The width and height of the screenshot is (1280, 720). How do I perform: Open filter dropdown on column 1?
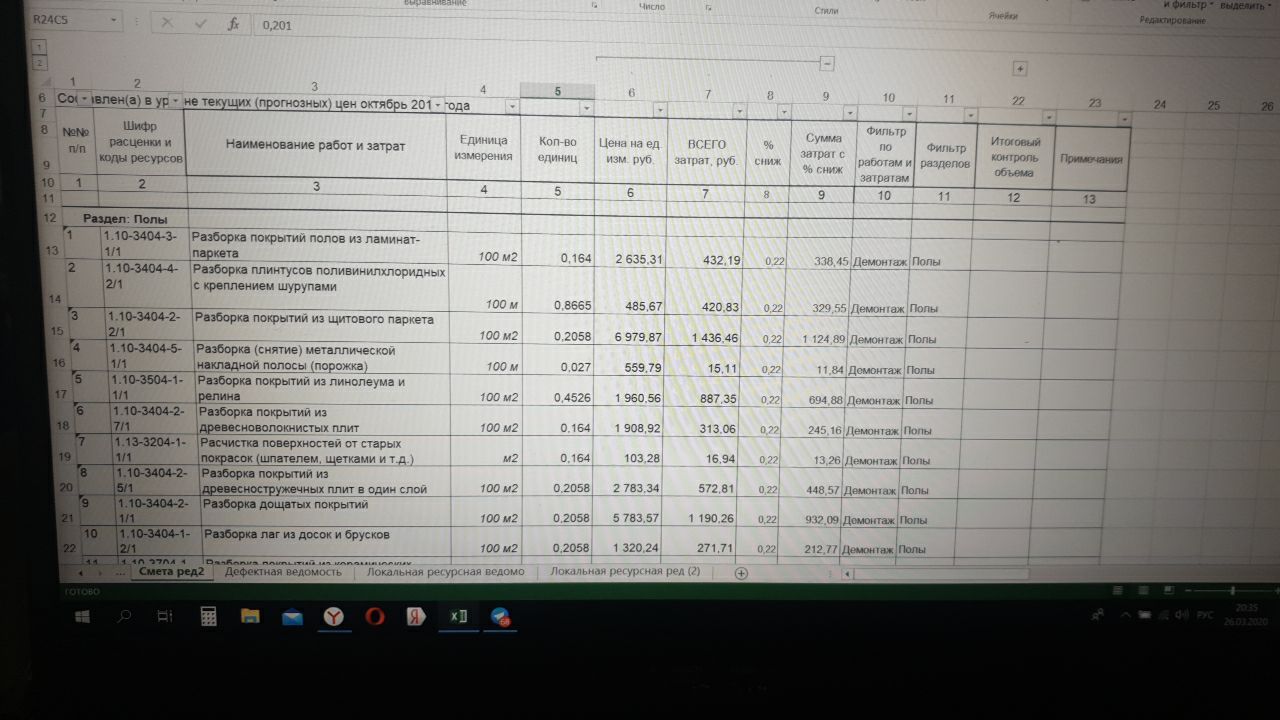coord(87,99)
